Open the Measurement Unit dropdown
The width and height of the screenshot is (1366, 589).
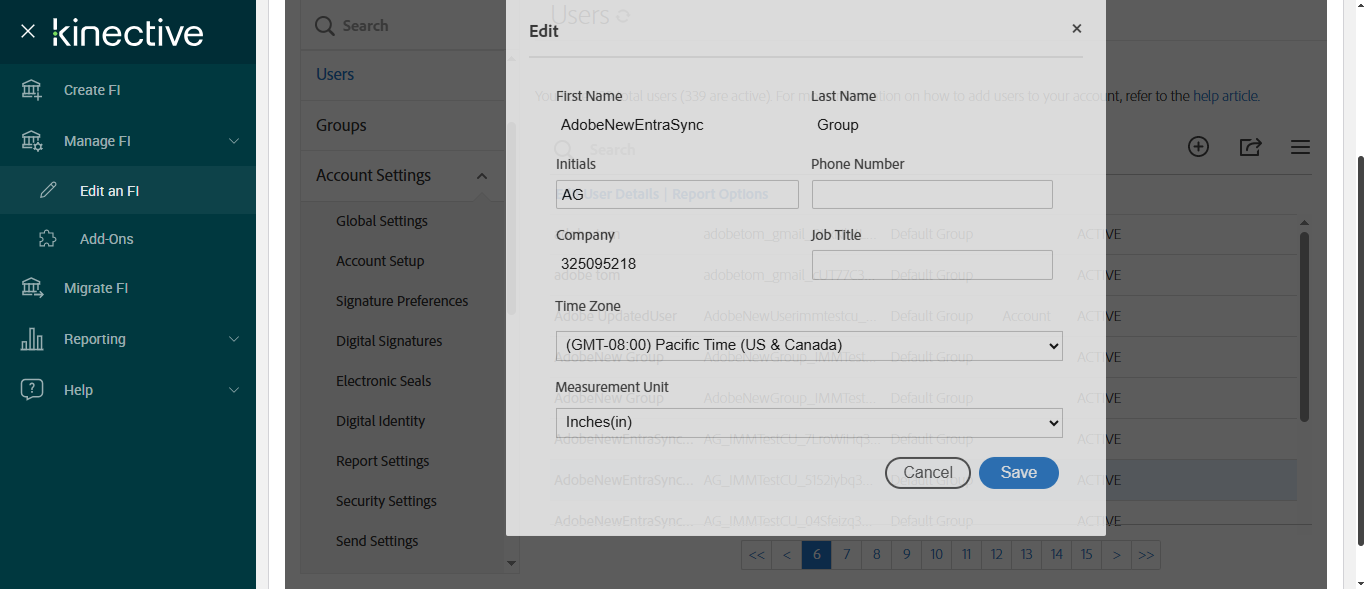pyautogui.click(x=808, y=423)
